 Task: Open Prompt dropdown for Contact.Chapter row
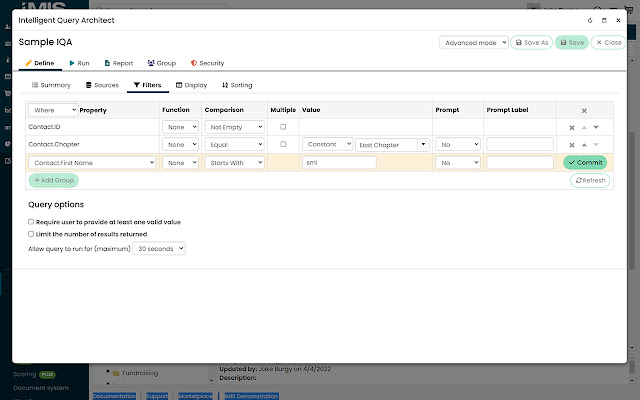[458, 144]
